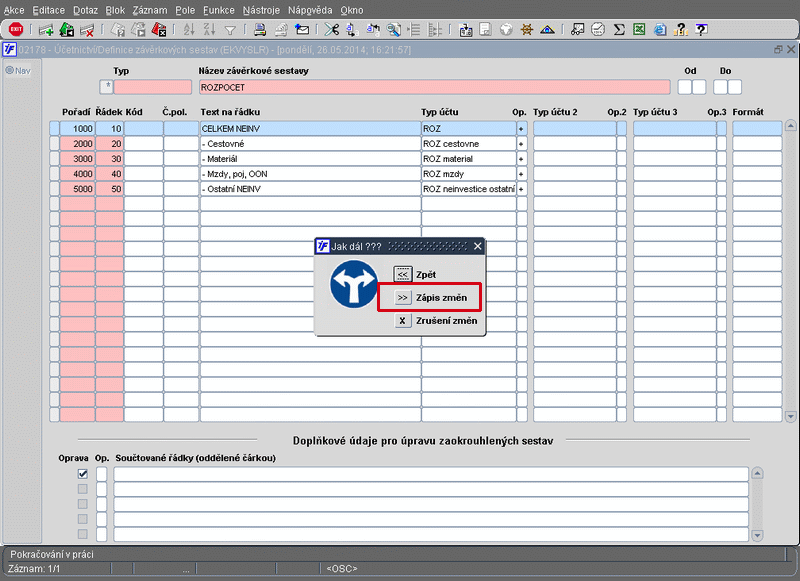
Task: Click the Internet Explorer browser icon
Action: [660, 30]
